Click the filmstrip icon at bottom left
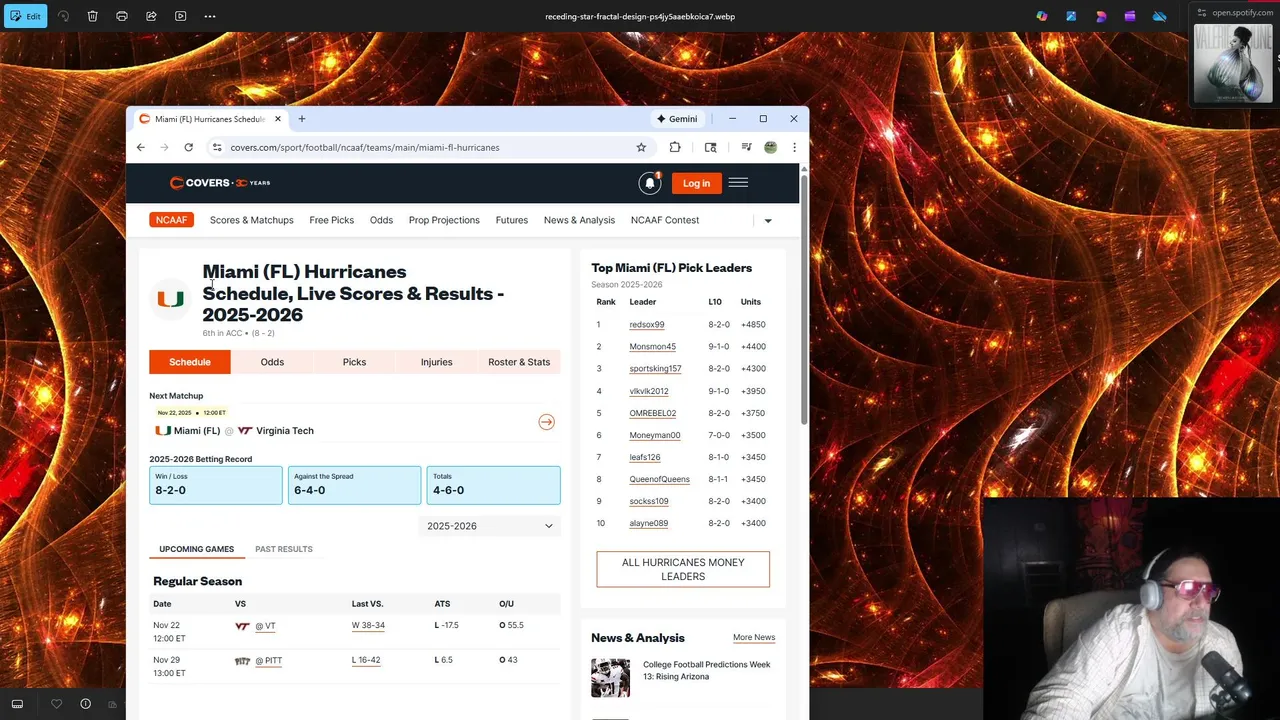1280x720 pixels. 17,704
